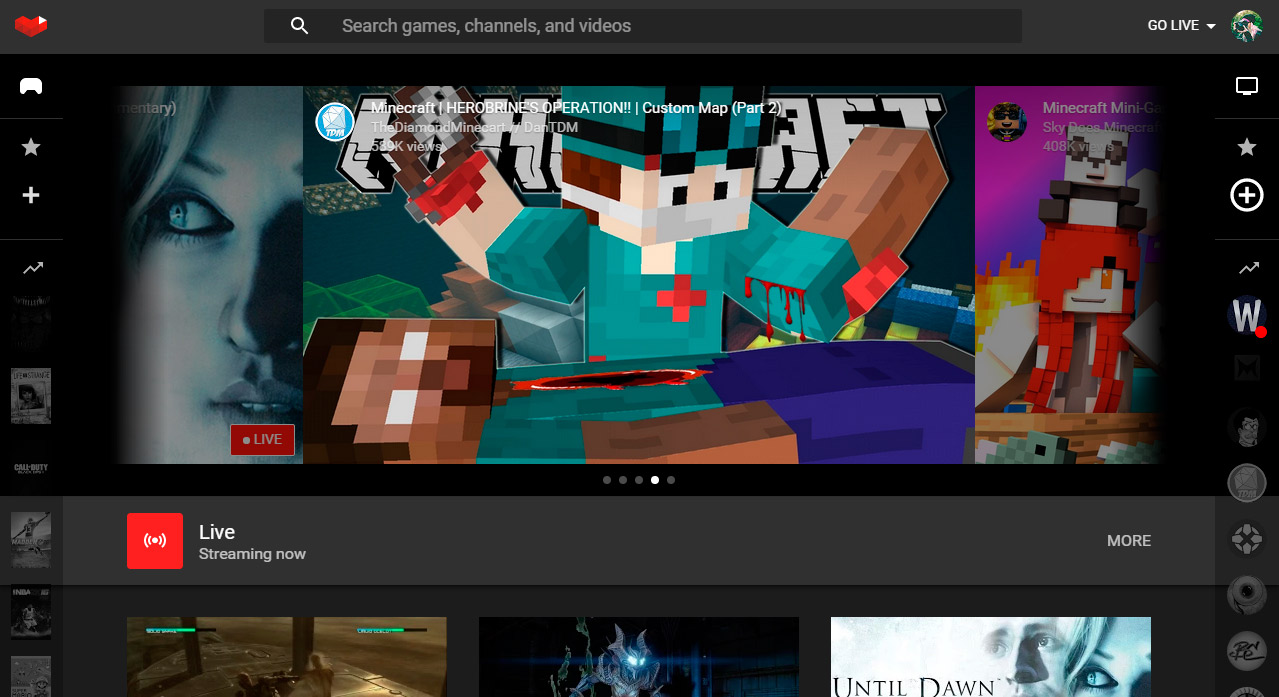Viewport: 1279px width, 697px height.
Task: Open the Channels screen icon on right sidebar
Action: tap(1246, 86)
